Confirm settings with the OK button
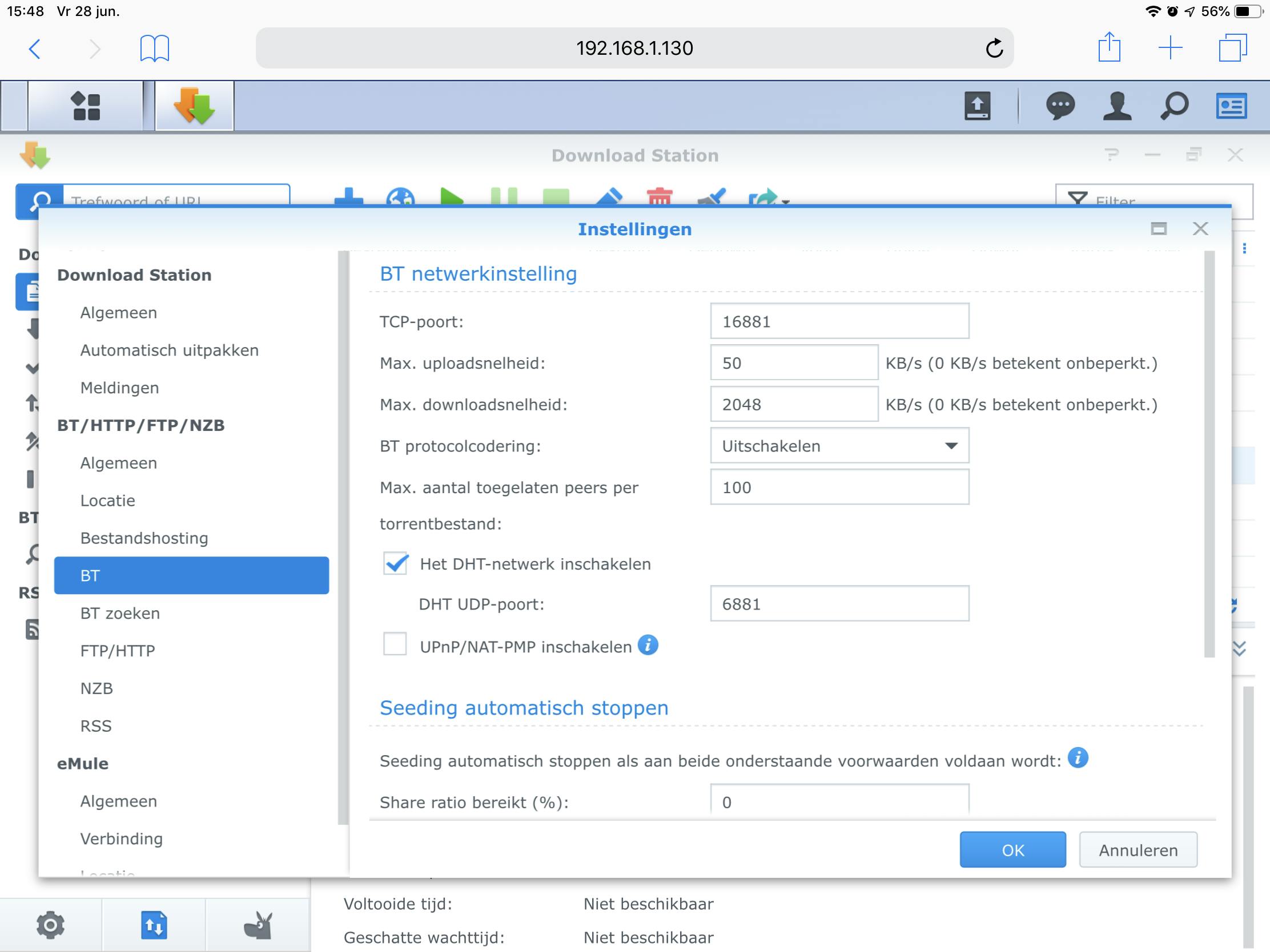The width and height of the screenshot is (1270, 952). 1012,850
